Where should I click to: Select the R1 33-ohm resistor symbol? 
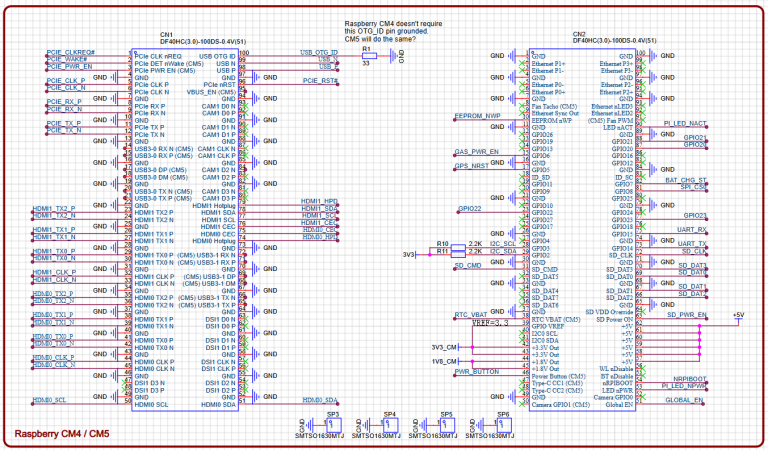click(x=369, y=56)
